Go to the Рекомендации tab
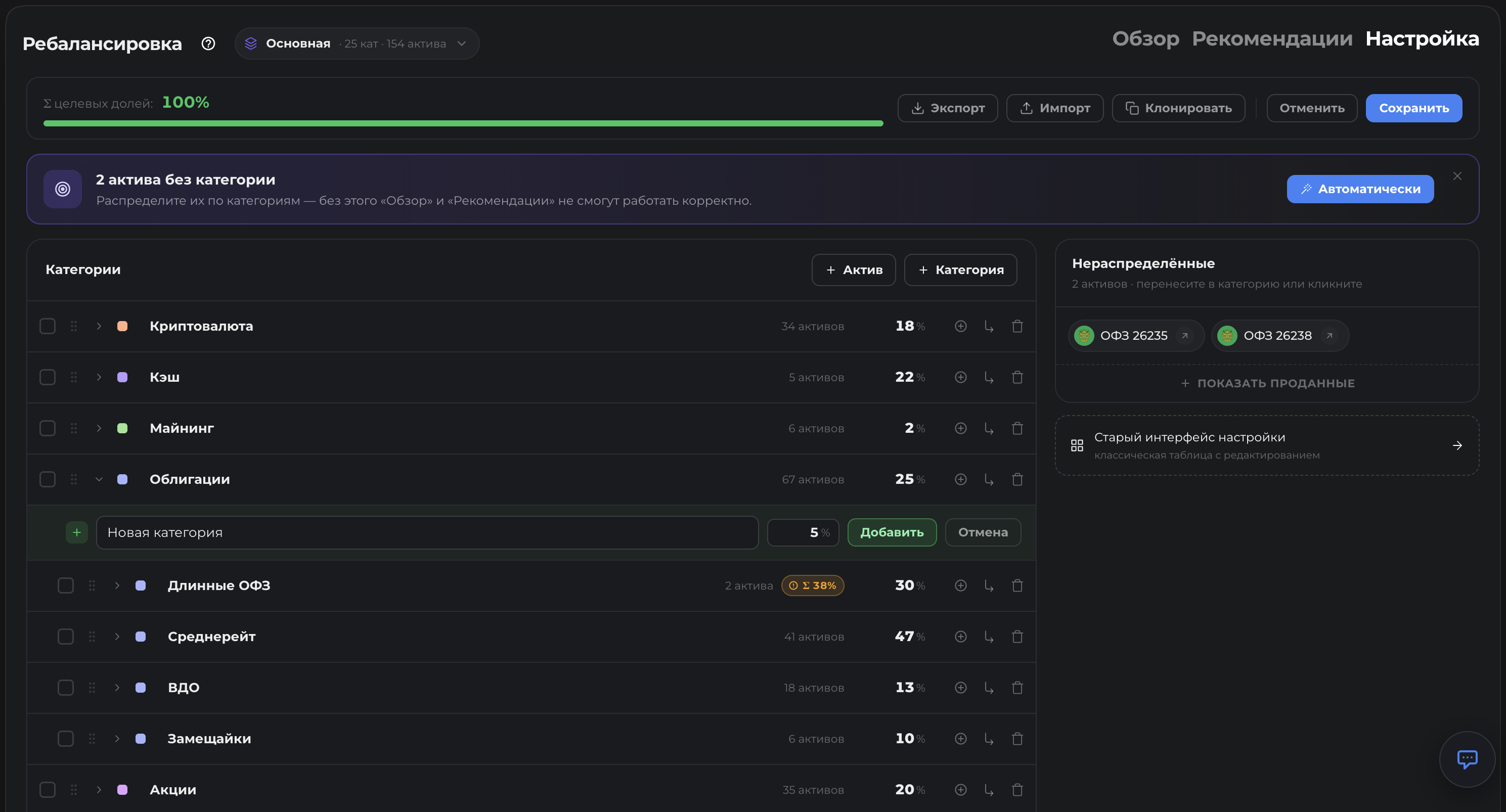Image resolution: width=1506 pixels, height=812 pixels. pyautogui.click(x=1272, y=38)
